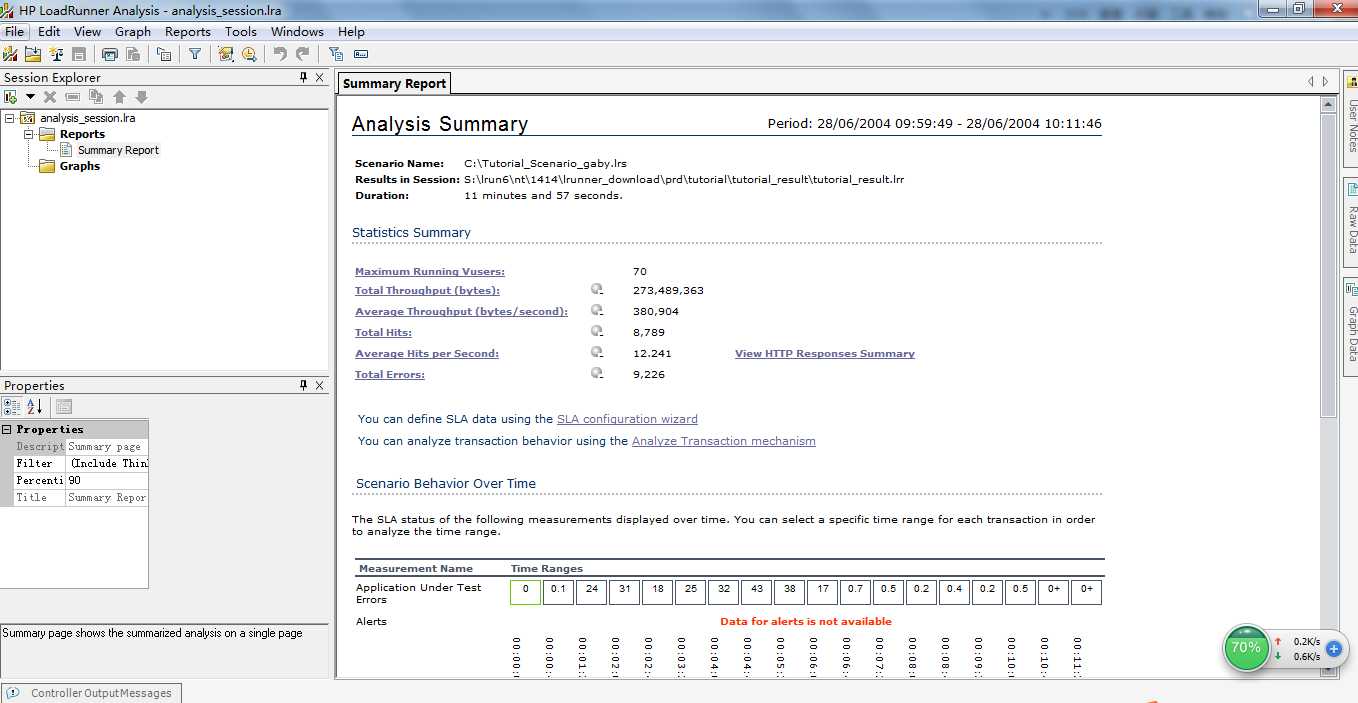
Task: Click the Save session disk icon
Action: (x=78, y=54)
